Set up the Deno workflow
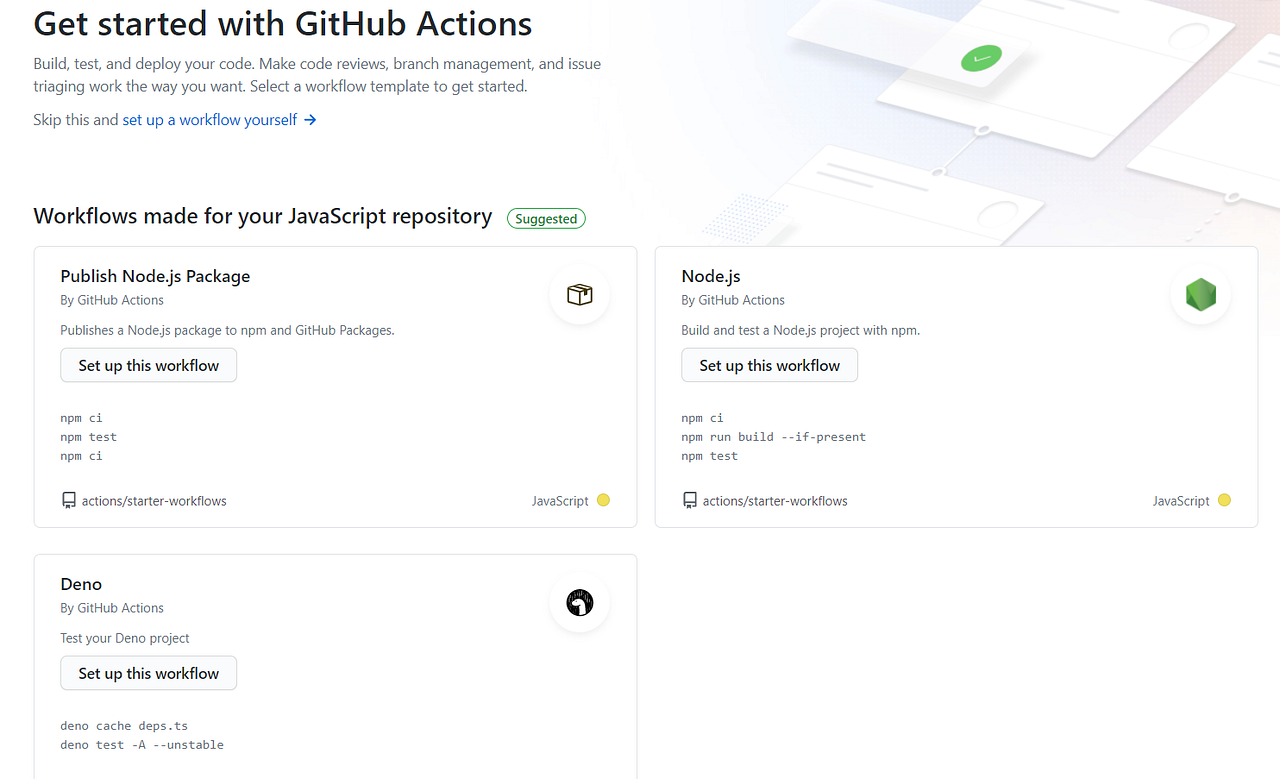1280x779 pixels. point(148,673)
